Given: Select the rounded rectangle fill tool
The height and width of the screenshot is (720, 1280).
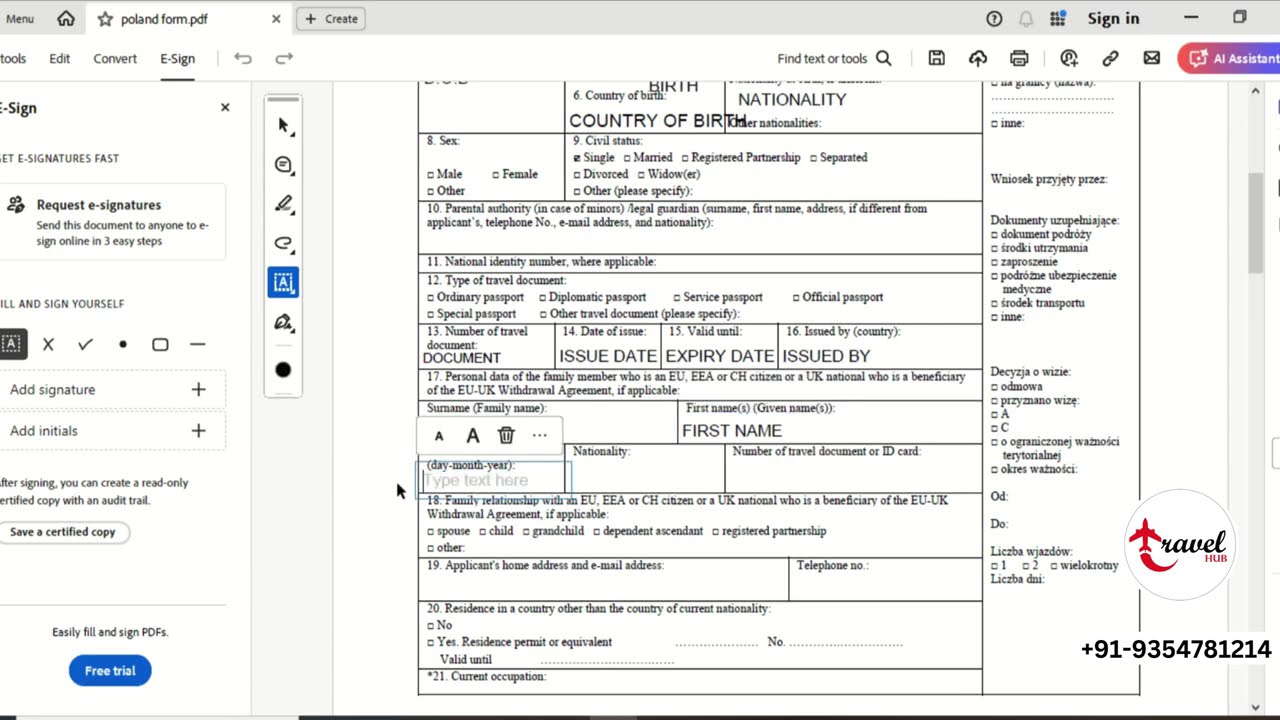Looking at the screenshot, I should (160, 344).
